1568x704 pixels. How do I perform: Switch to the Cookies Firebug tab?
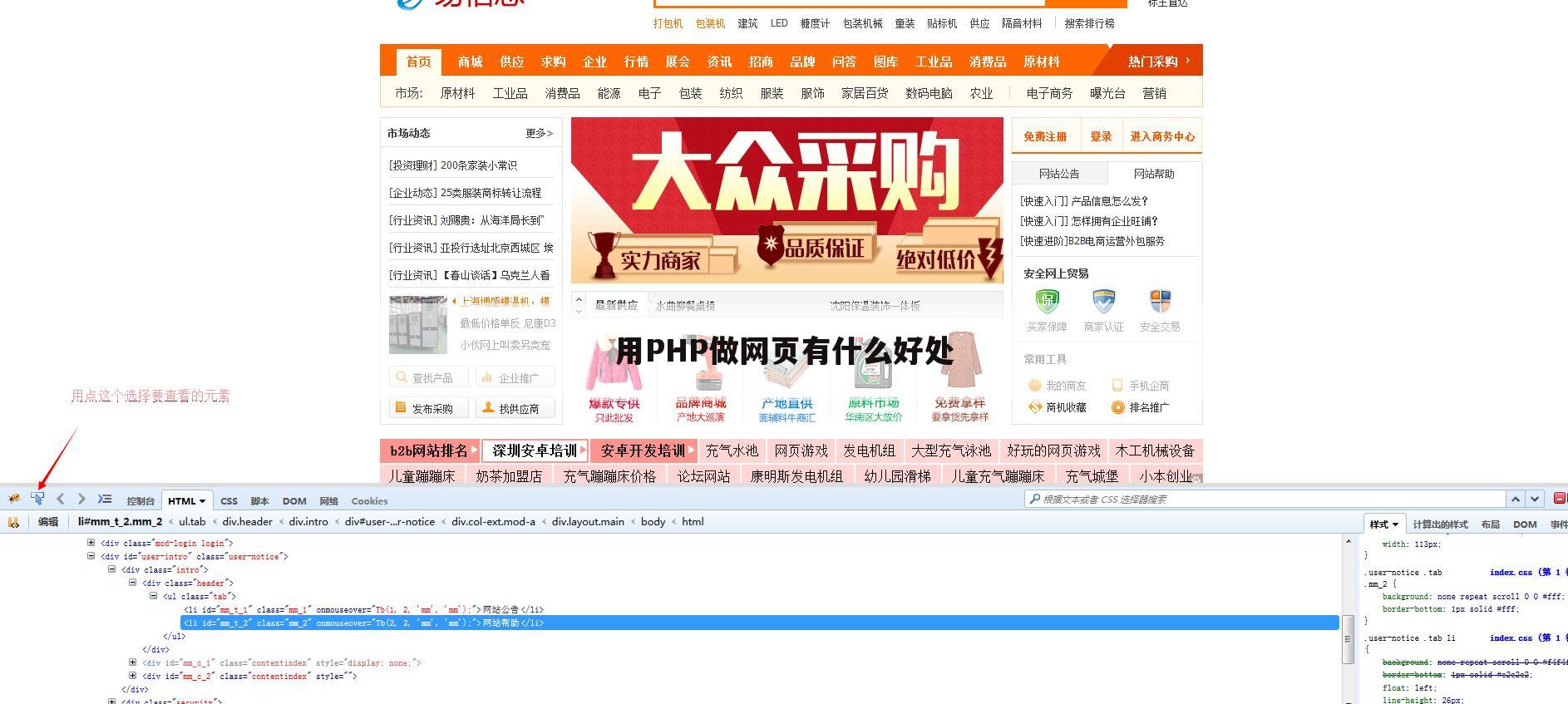pos(369,501)
